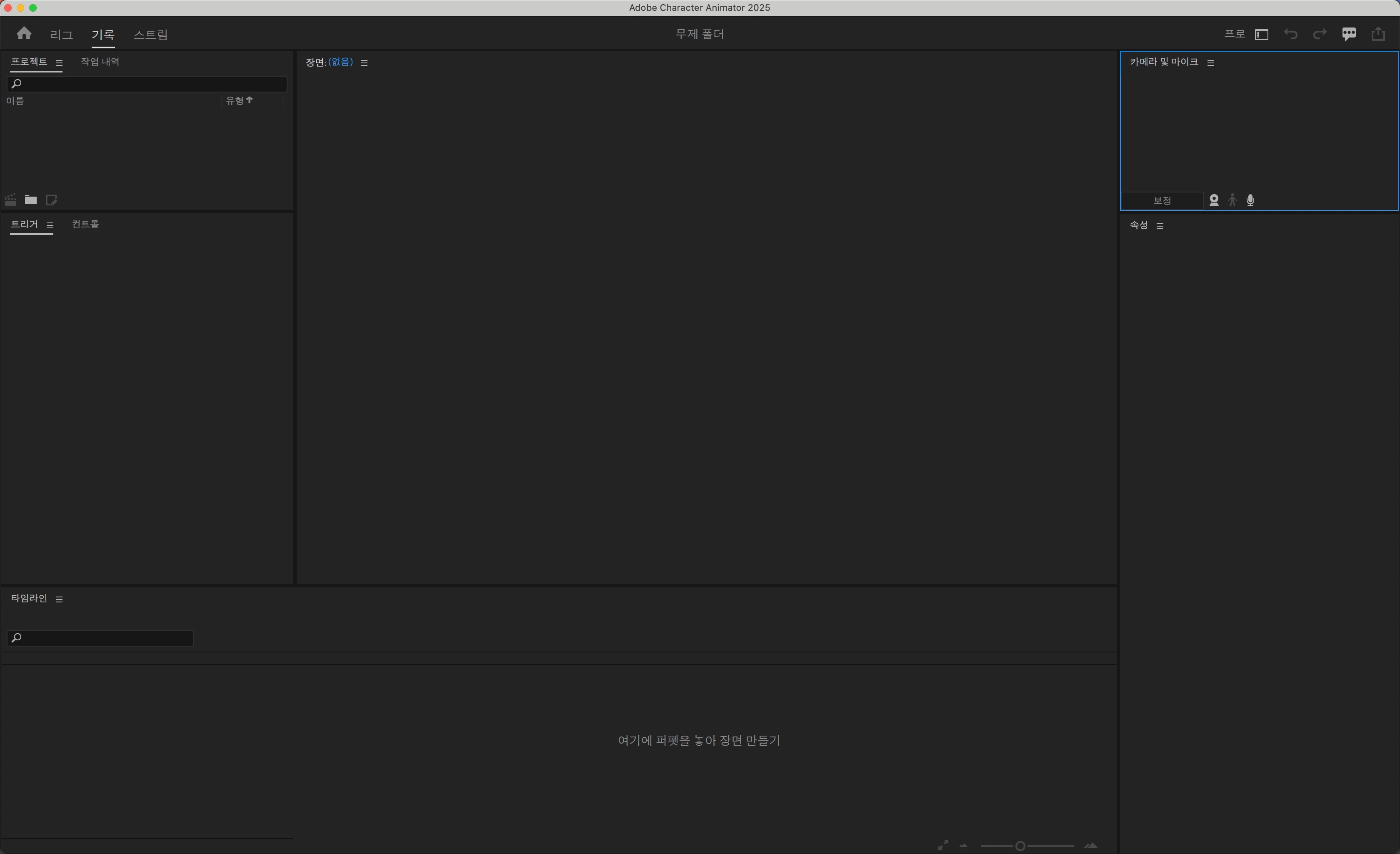Click the Undo arrow icon
The width and height of the screenshot is (1400, 854).
[1290, 35]
